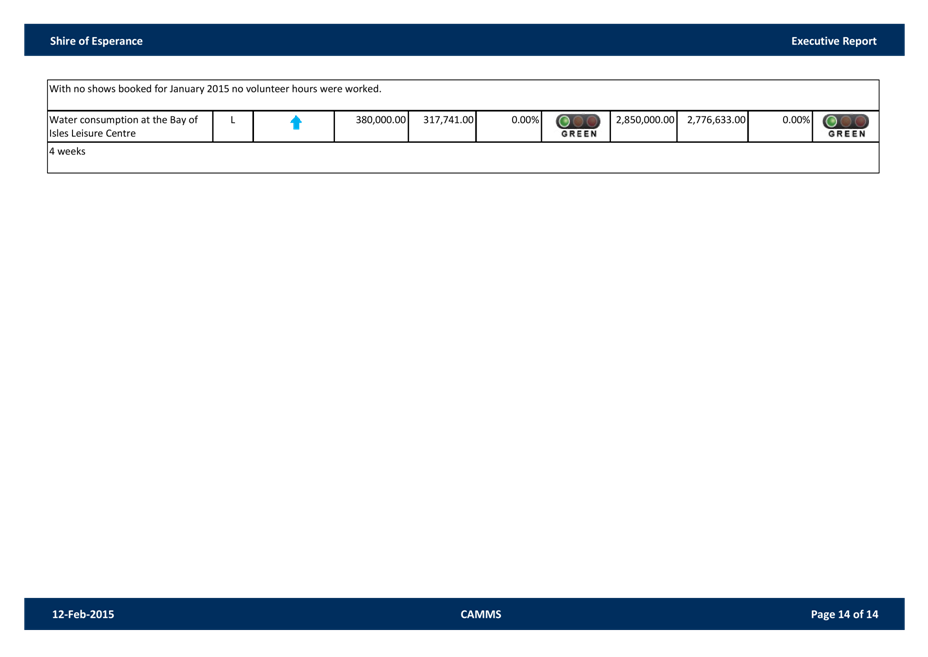This screenshot has width=928, height=657.
Task: Click the volunteer hours comment text
Action: pos(215,89)
